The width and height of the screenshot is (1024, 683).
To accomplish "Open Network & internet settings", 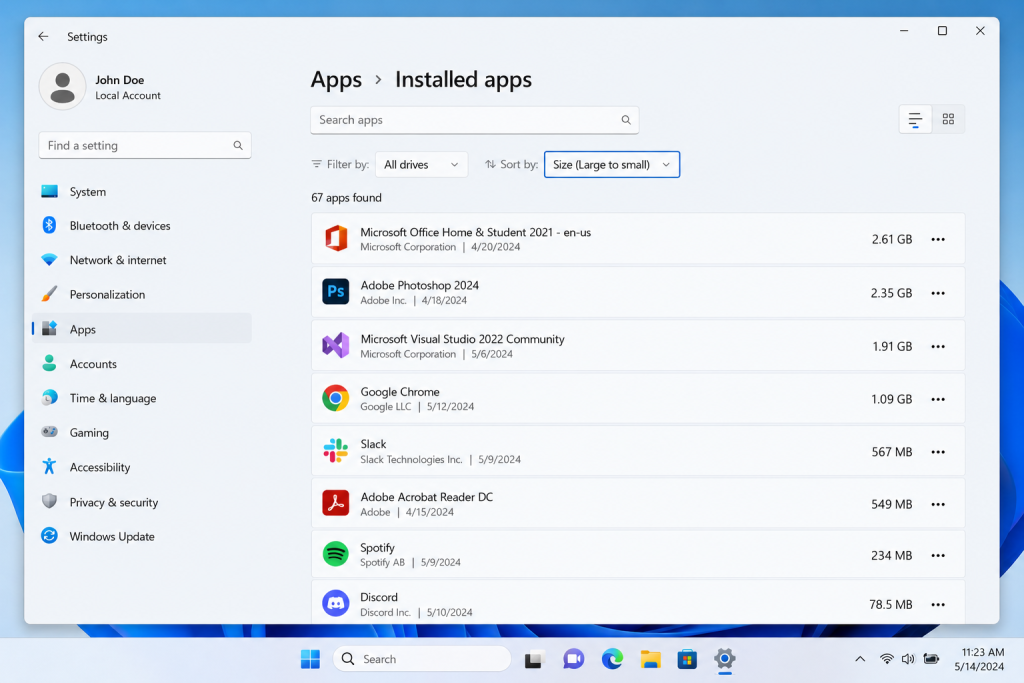I will [142, 260].
